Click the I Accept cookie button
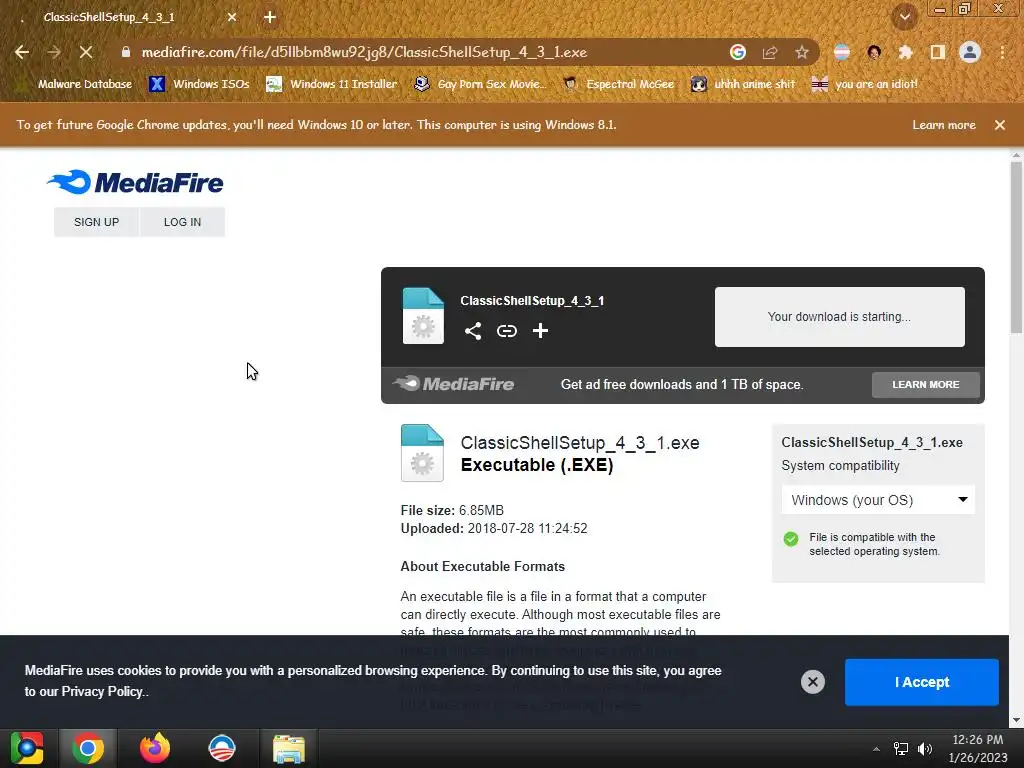 (921, 682)
